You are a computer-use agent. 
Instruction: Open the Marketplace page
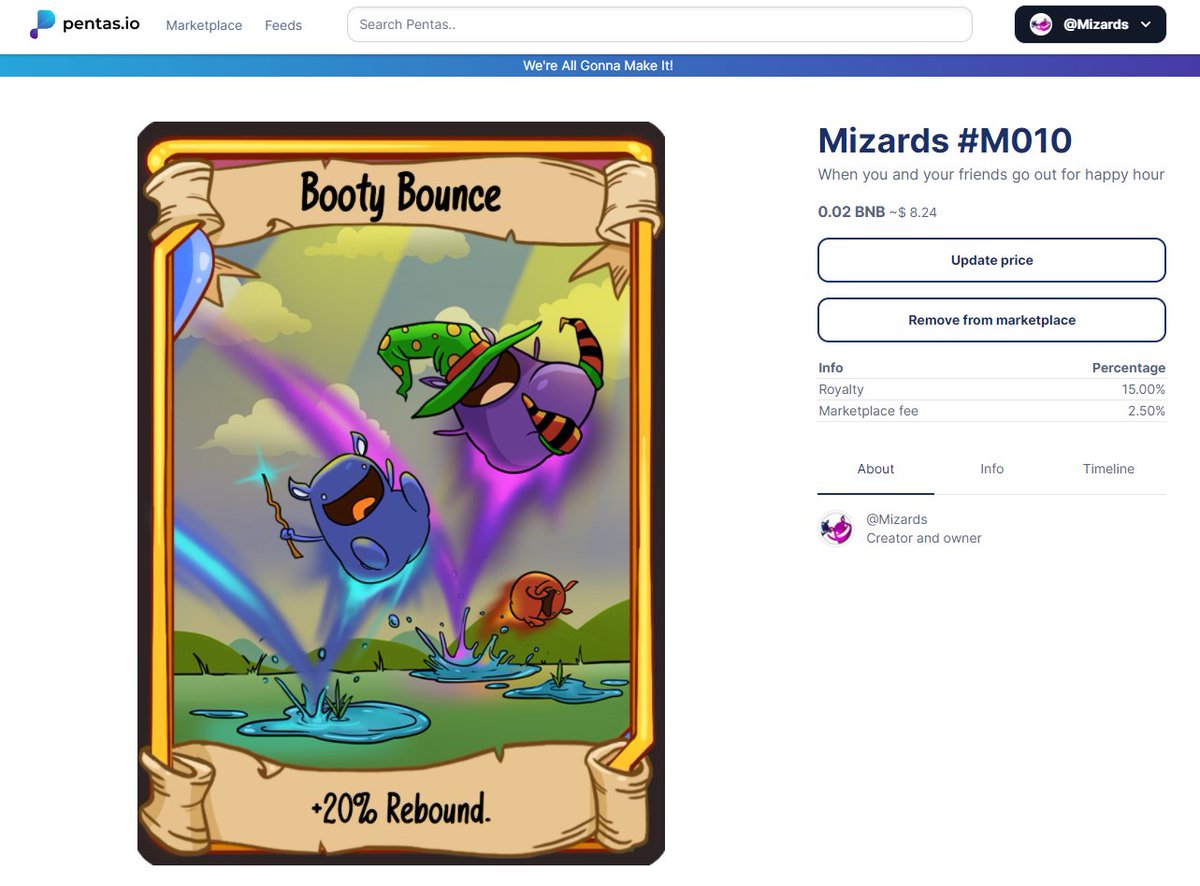point(204,25)
